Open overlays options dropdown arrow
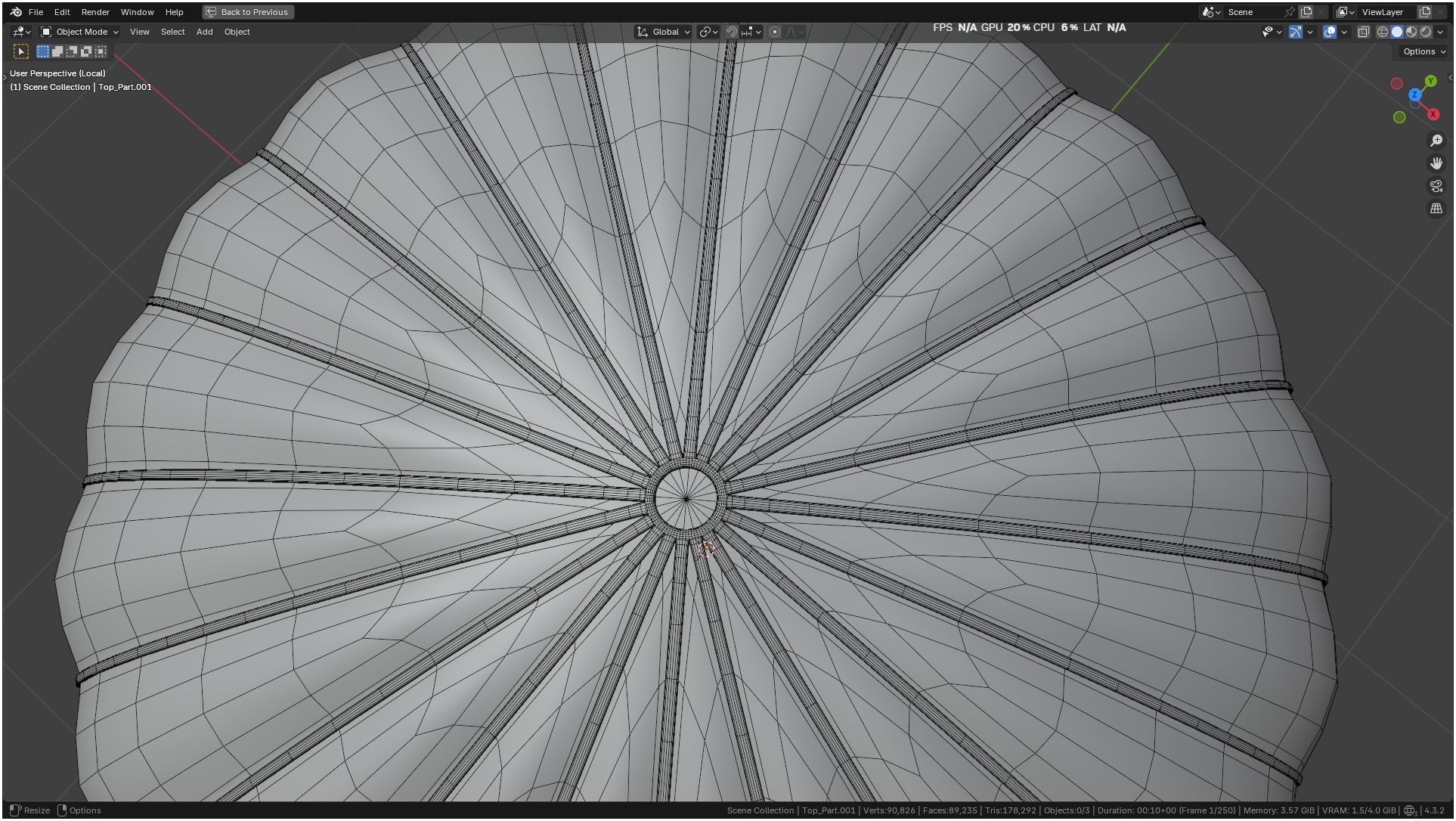This screenshot has width=1456, height=821. click(1344, 32)
